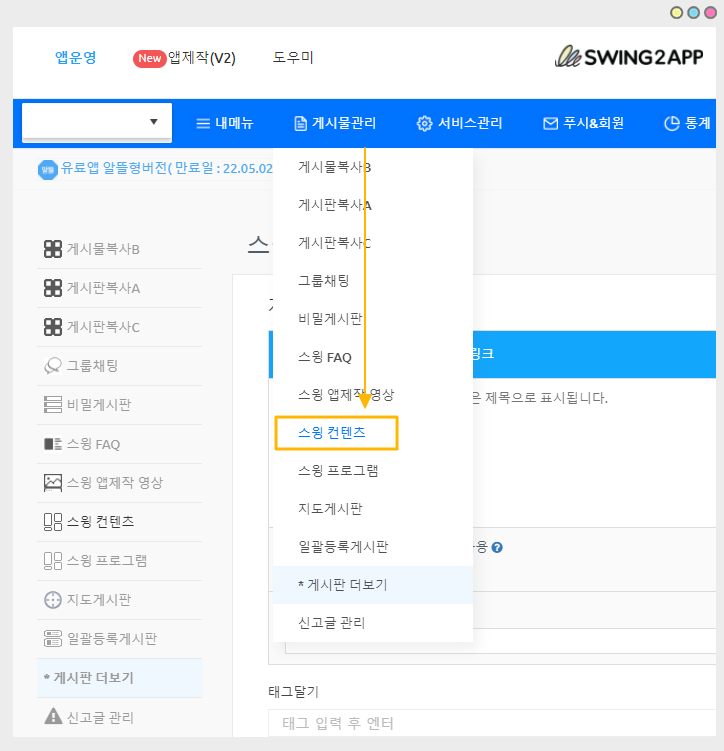This screenshot has width=724, height=751.
Task: Expand the 서비스관리 menu
Action: [459, 124]
